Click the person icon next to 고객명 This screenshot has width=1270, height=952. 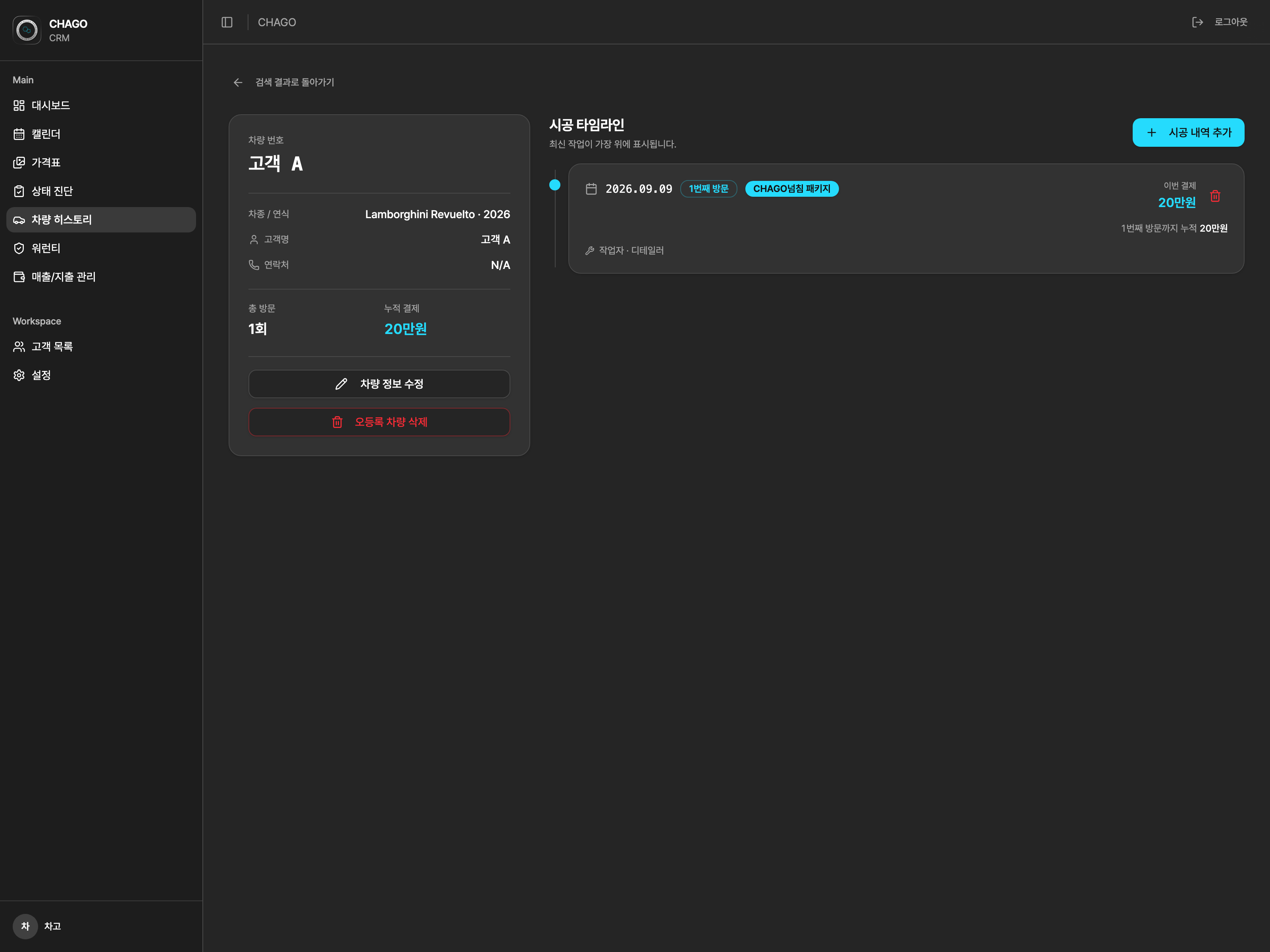pyautogui.click(x=254, y=239)
